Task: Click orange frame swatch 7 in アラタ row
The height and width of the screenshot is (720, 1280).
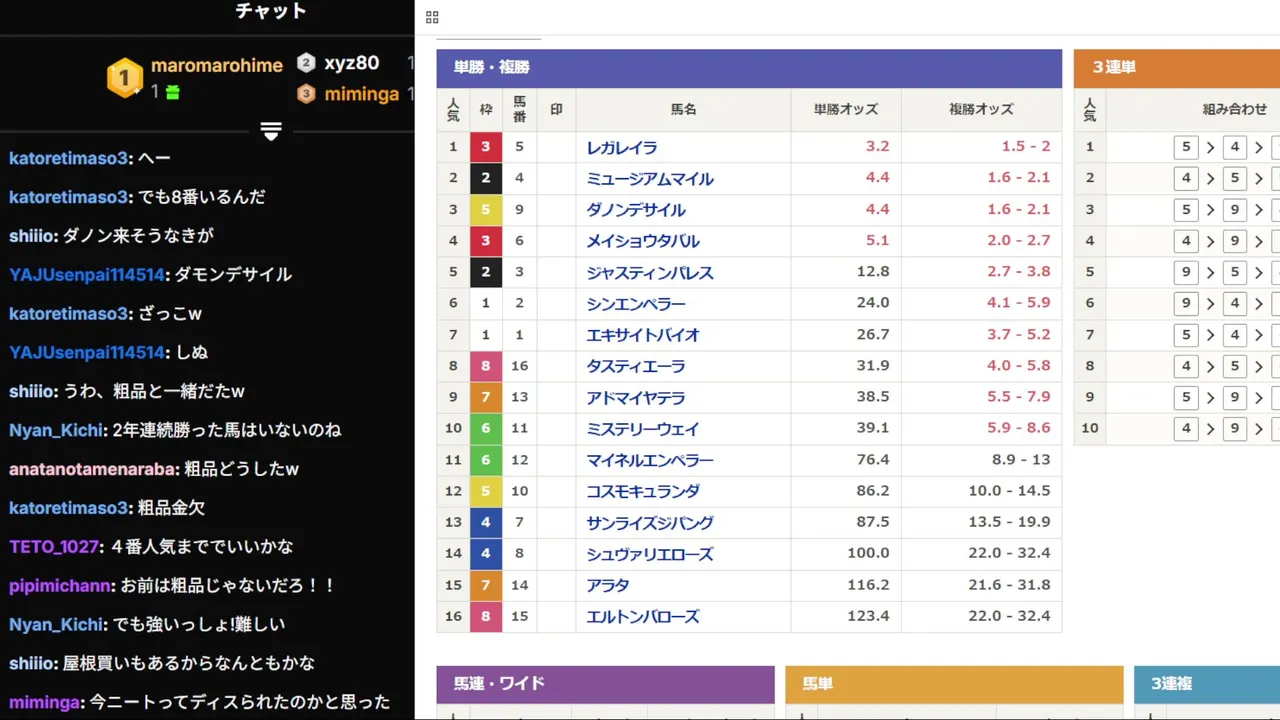Action: click(485, 585)
